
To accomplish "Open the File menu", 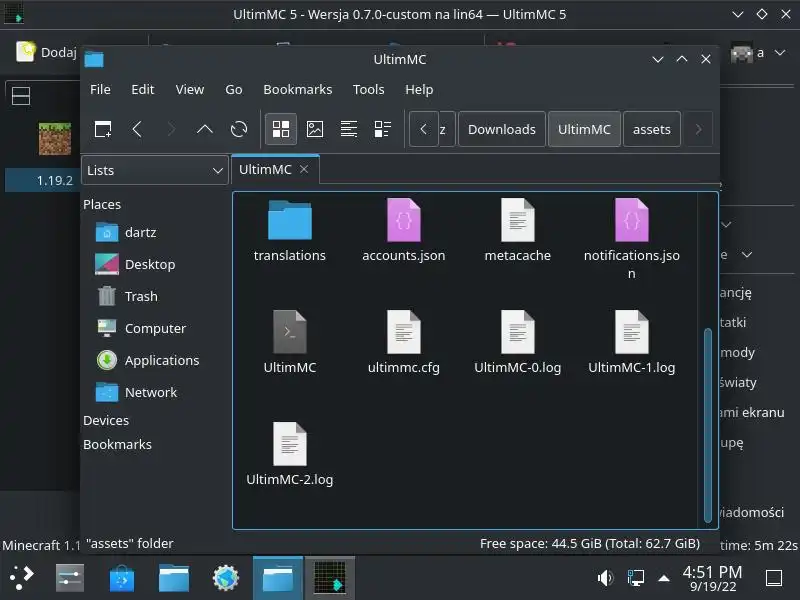I will (x=100, y=89).
